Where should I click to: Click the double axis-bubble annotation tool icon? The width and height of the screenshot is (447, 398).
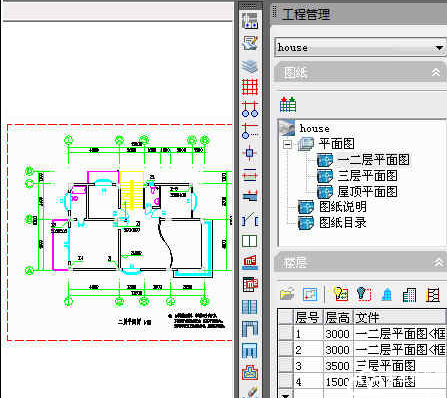click(x=250, y=109)
